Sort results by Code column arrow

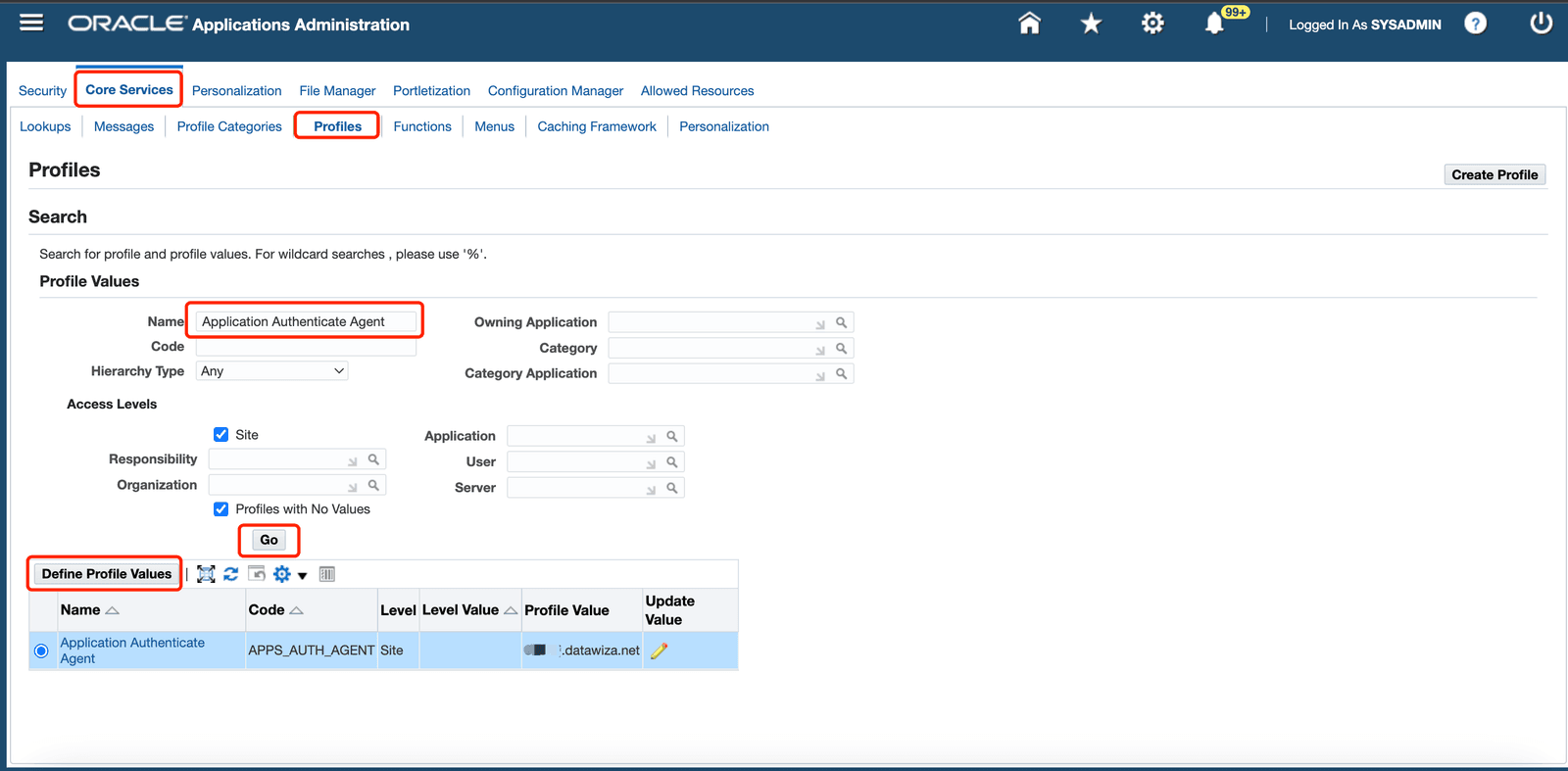coord(297,610)
